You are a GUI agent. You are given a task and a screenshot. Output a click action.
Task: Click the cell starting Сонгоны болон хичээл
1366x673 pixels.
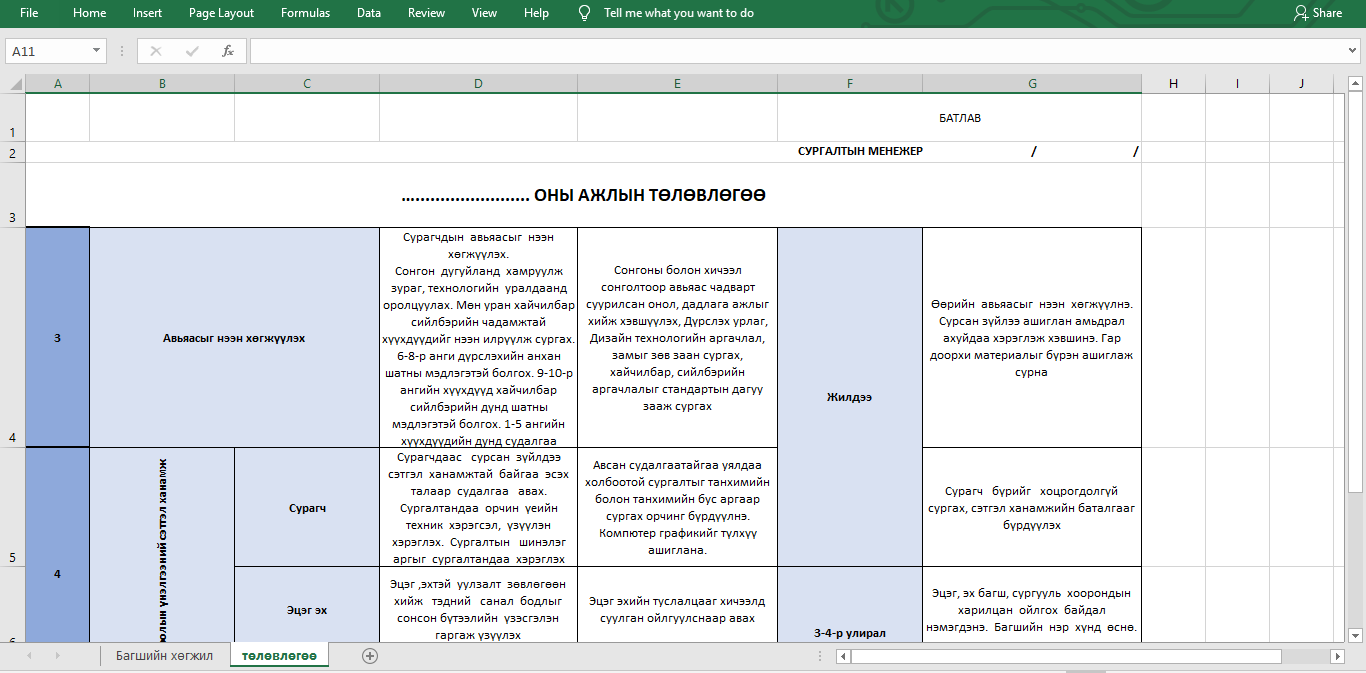[x=677, y=337]
